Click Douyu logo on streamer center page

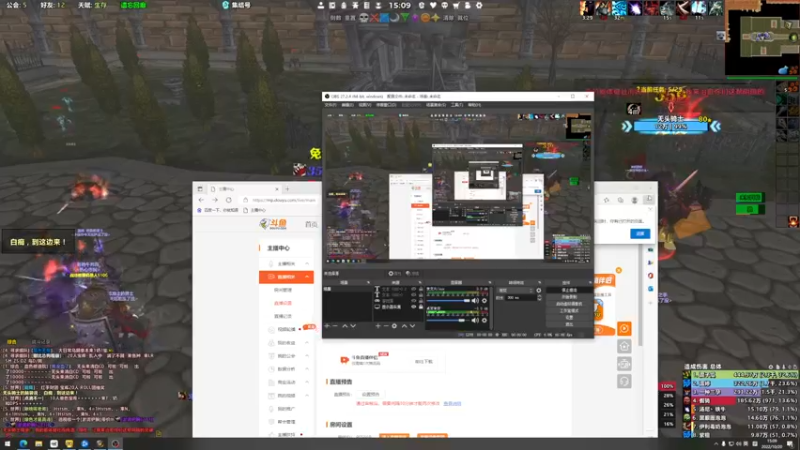tap(273, 223)
